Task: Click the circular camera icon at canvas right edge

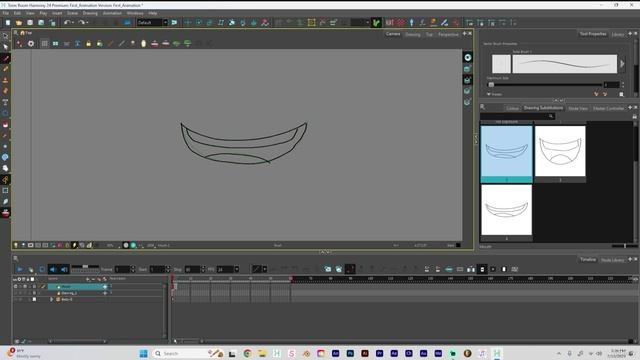Action: (468, 58)
